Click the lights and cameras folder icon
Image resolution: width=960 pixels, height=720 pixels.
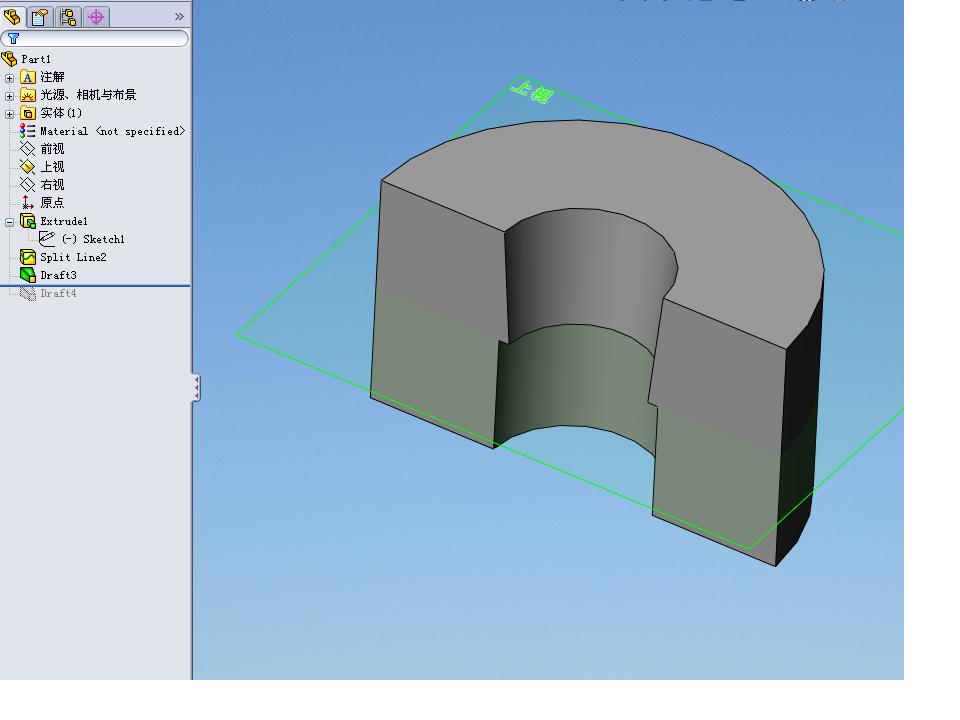click(28, 95)
